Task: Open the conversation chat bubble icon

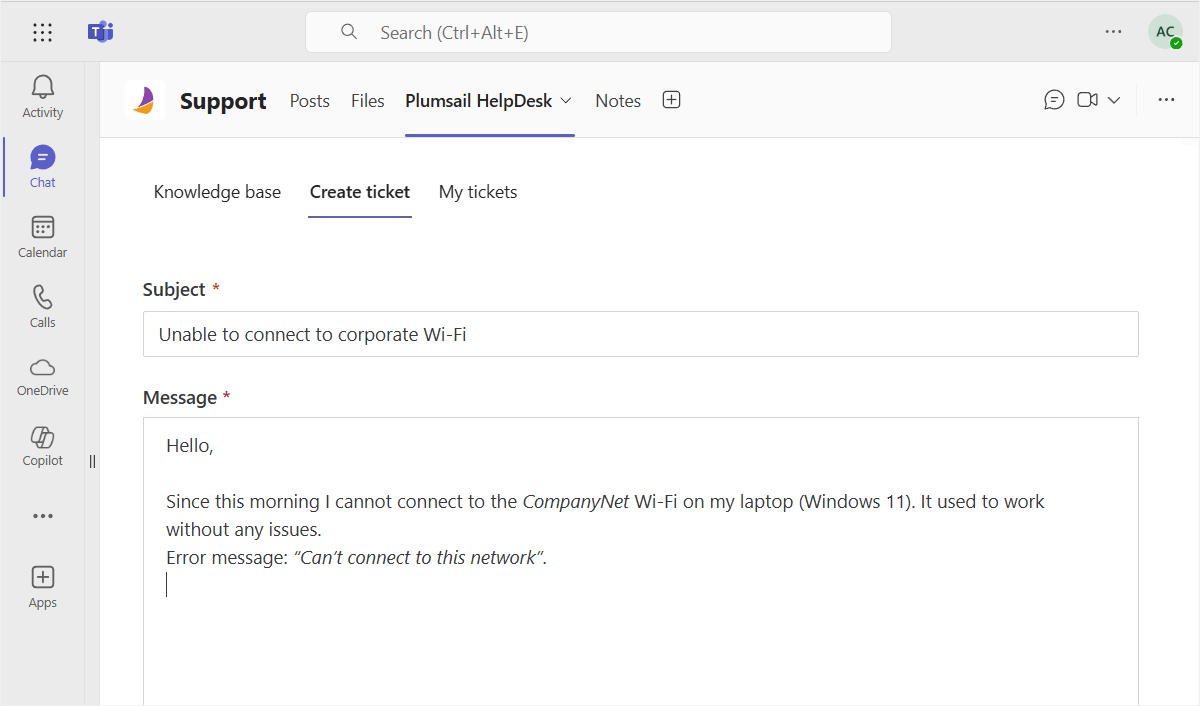Action: click(x=1054, y=100)
